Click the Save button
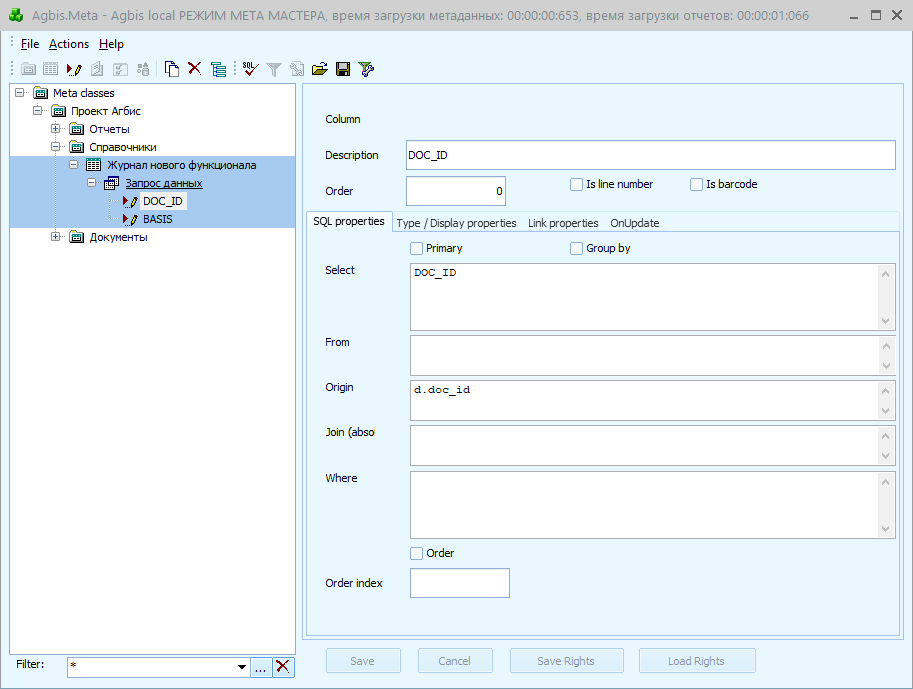This screenshot has height=689, width=913. pyautogui.click(x=363, y=661)
